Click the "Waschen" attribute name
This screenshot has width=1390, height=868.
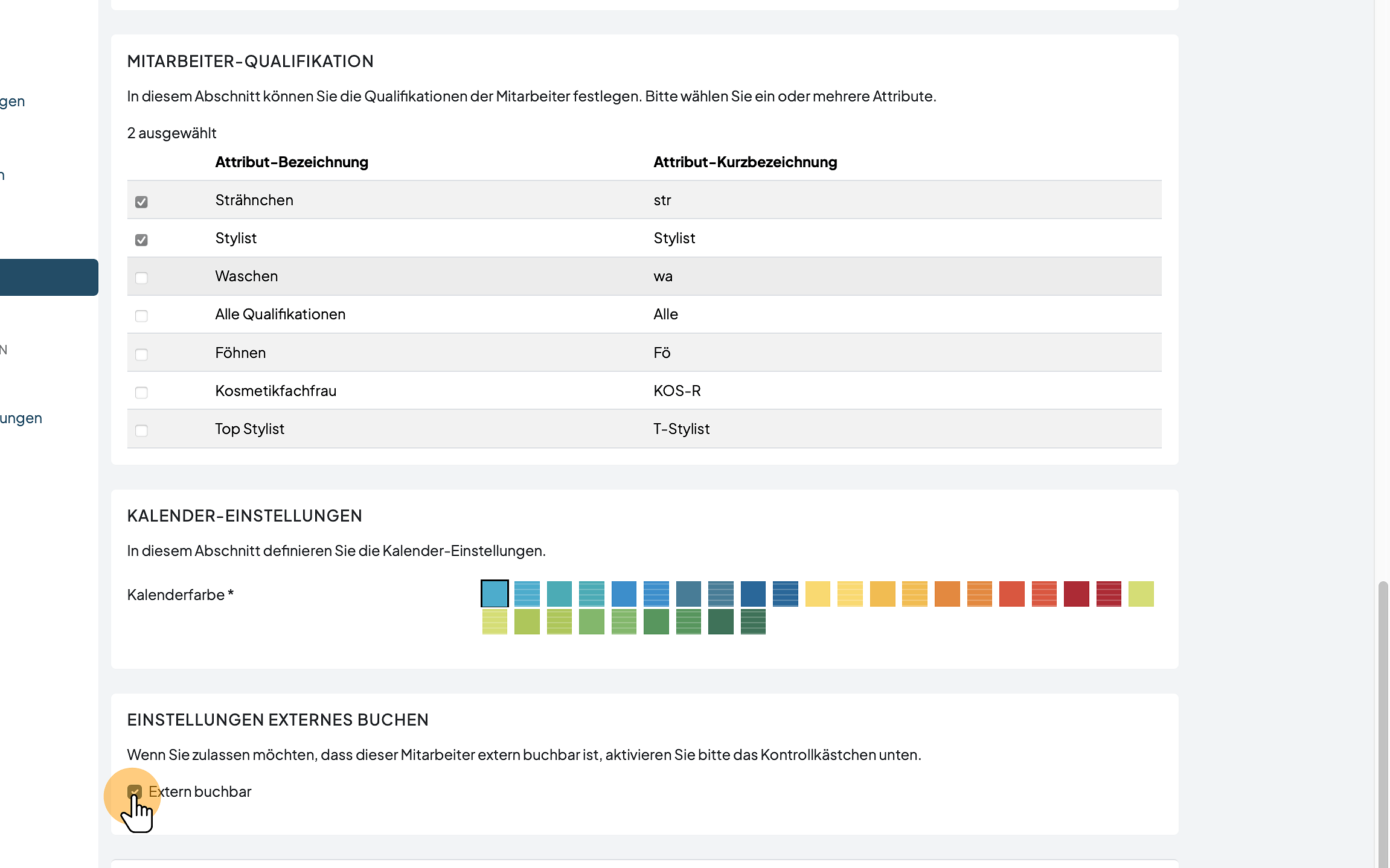point(246,276)
